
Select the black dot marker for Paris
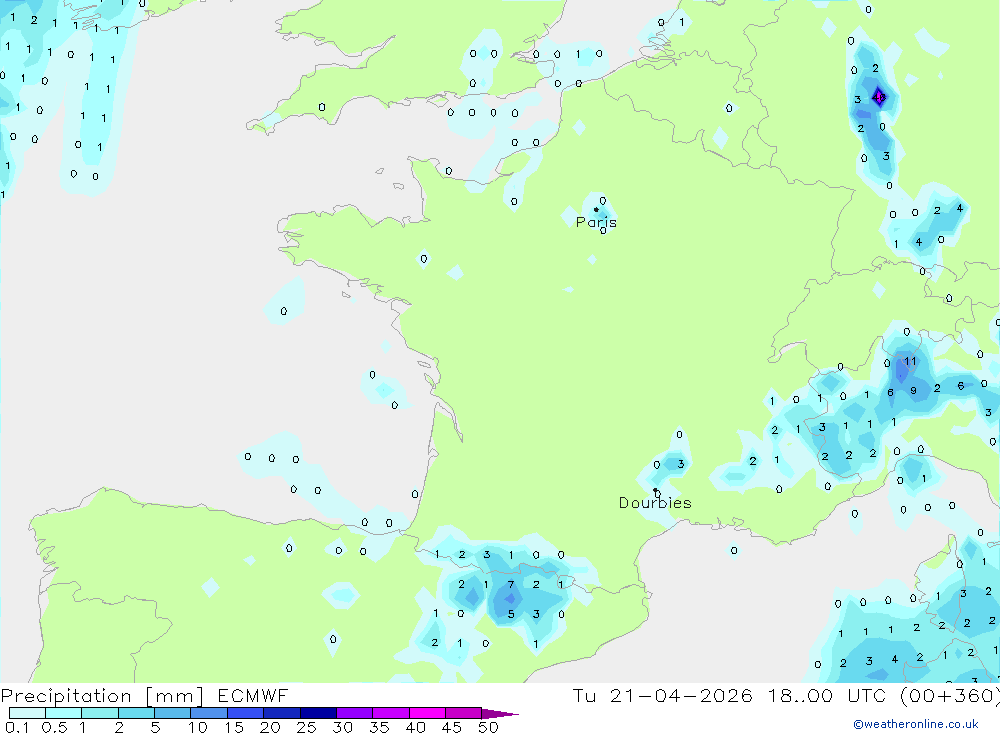[596, 209]
